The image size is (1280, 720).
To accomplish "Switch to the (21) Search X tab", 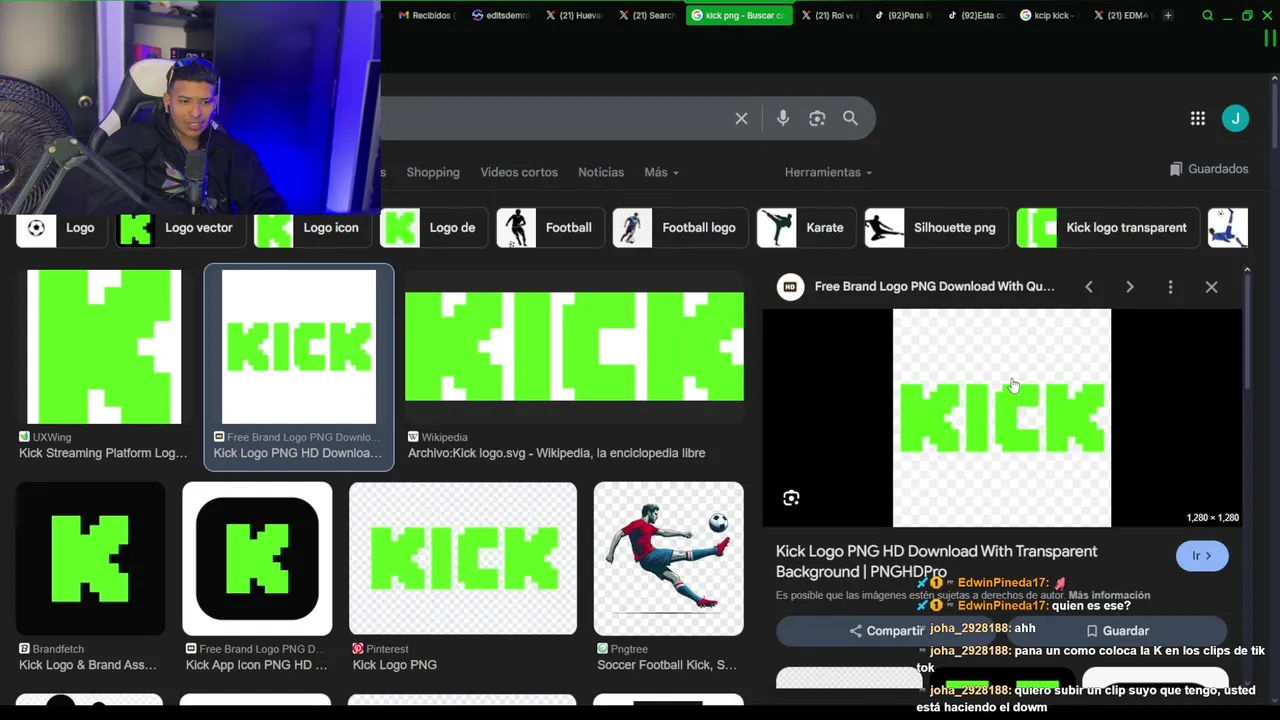I will pos(648,15).
